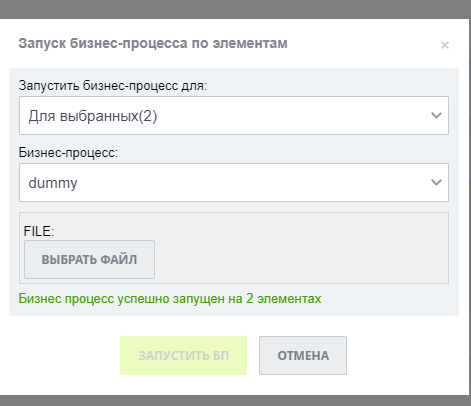471x406 pixels.
Task: Click the dark overlay above the dialog
Action: tap(235, 9)
